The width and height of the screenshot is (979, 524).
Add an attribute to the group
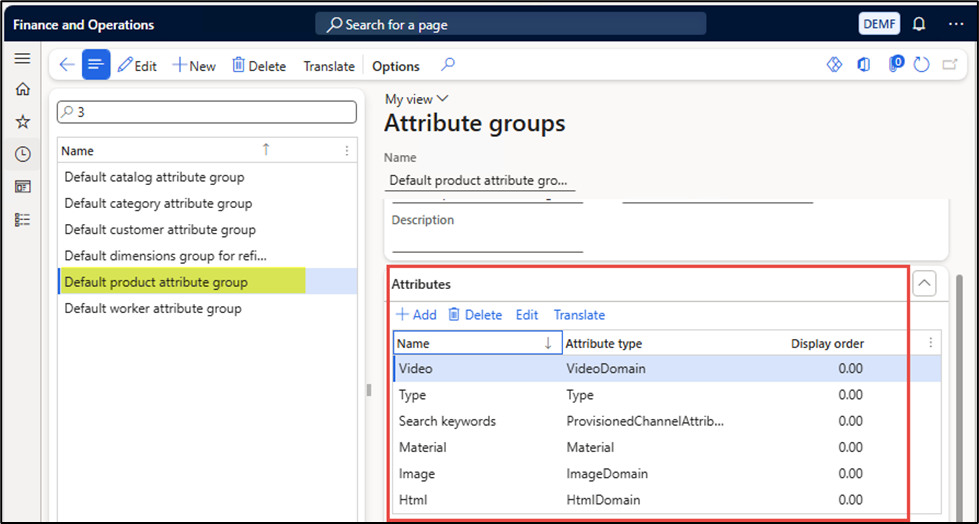[416, 315]
